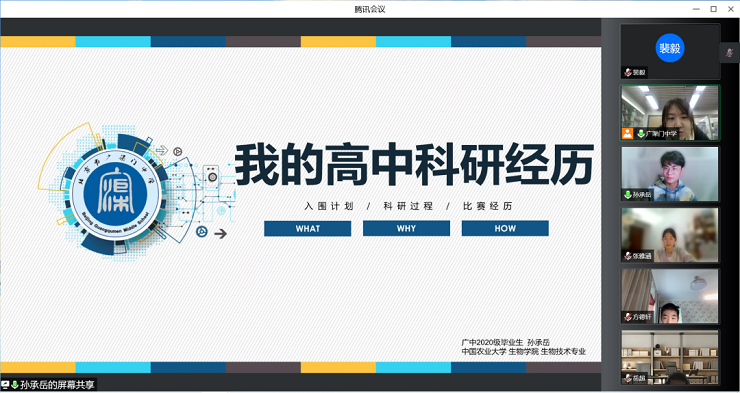The width and height of the screenshot is (740, 393).
Task: Click the WHAT box on the shared slide
Action: pos(308,228)
